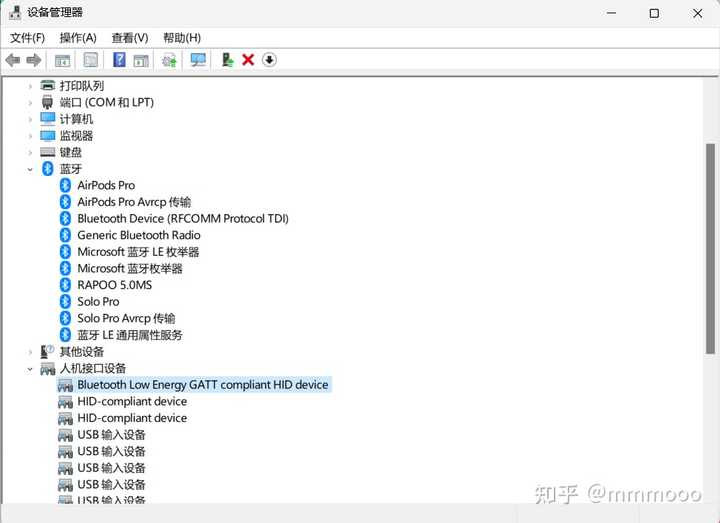Select AirPods Pro Avrcp 传输 entry
720x523 pixels.
[134, 202]
